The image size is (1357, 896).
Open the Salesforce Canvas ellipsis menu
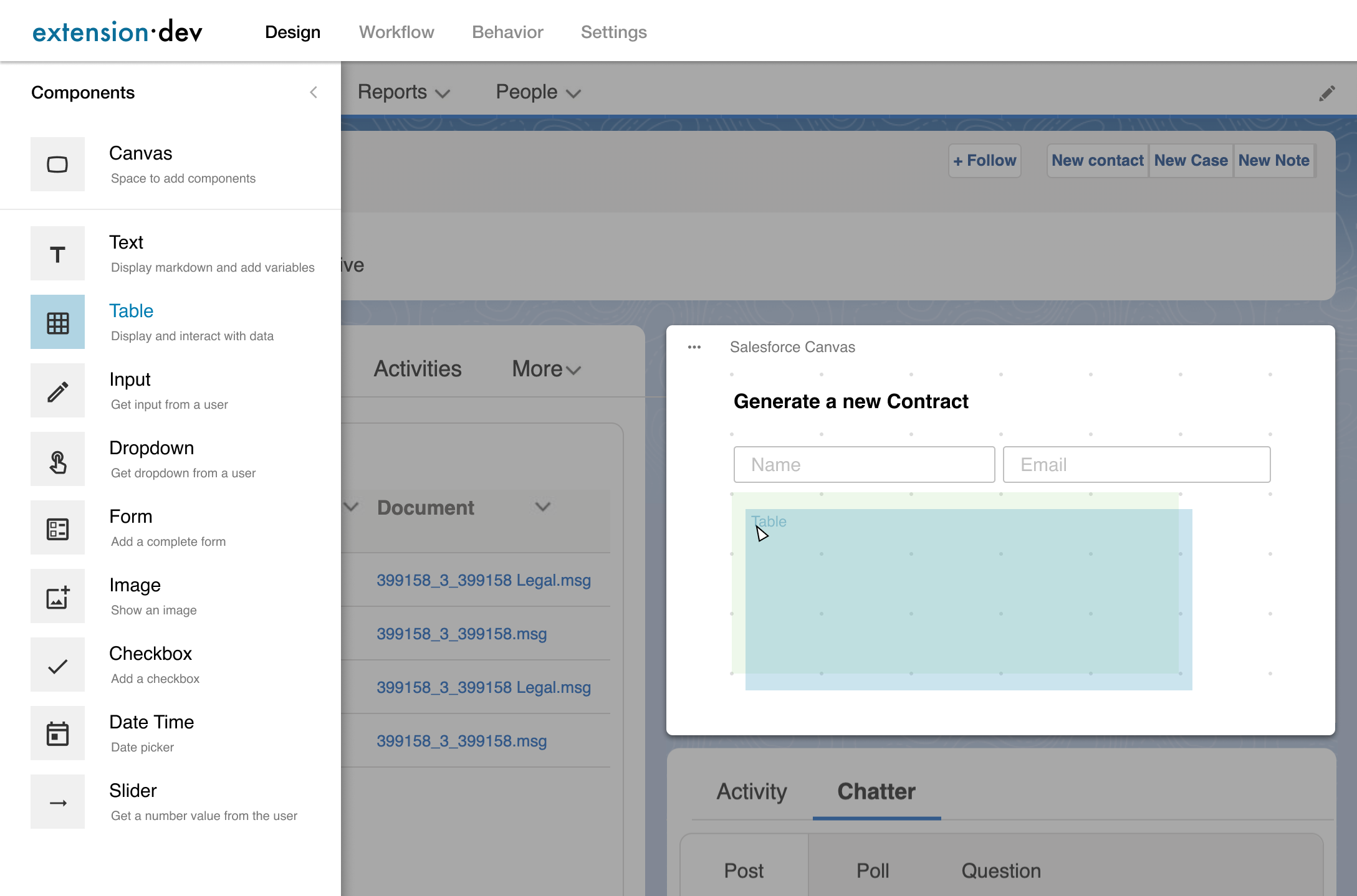(x=694, y=347)
